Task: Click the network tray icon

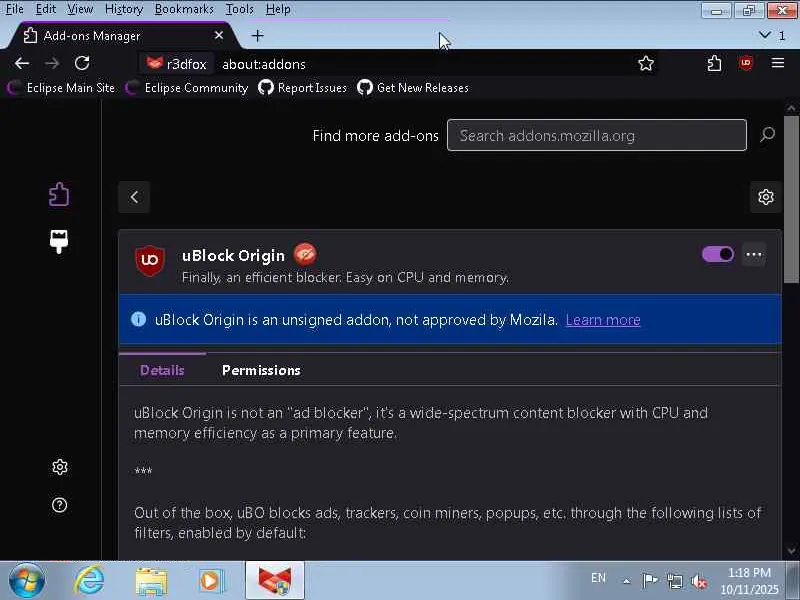Action: click(675, 581)
